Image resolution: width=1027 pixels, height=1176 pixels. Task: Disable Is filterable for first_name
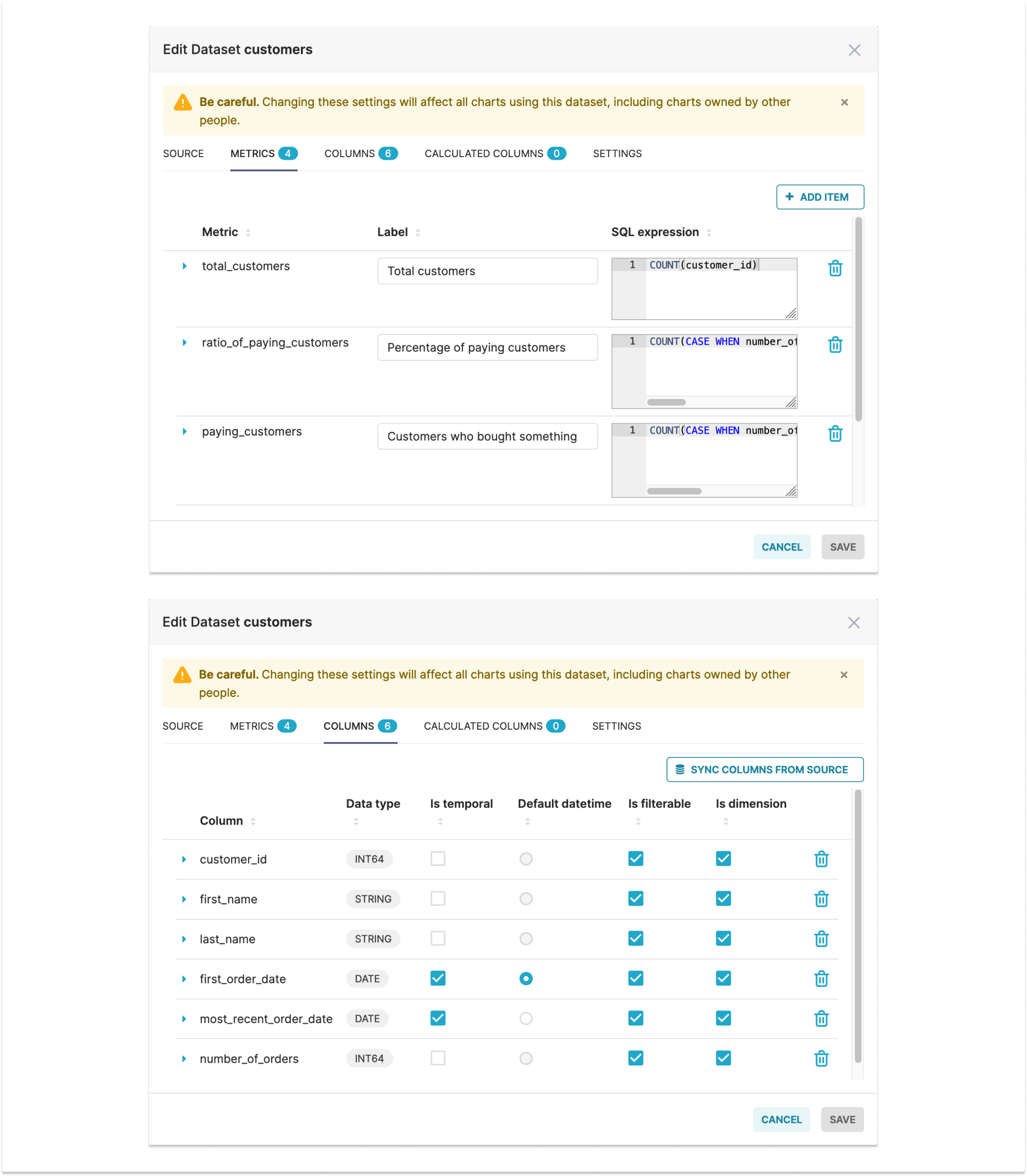635,899
